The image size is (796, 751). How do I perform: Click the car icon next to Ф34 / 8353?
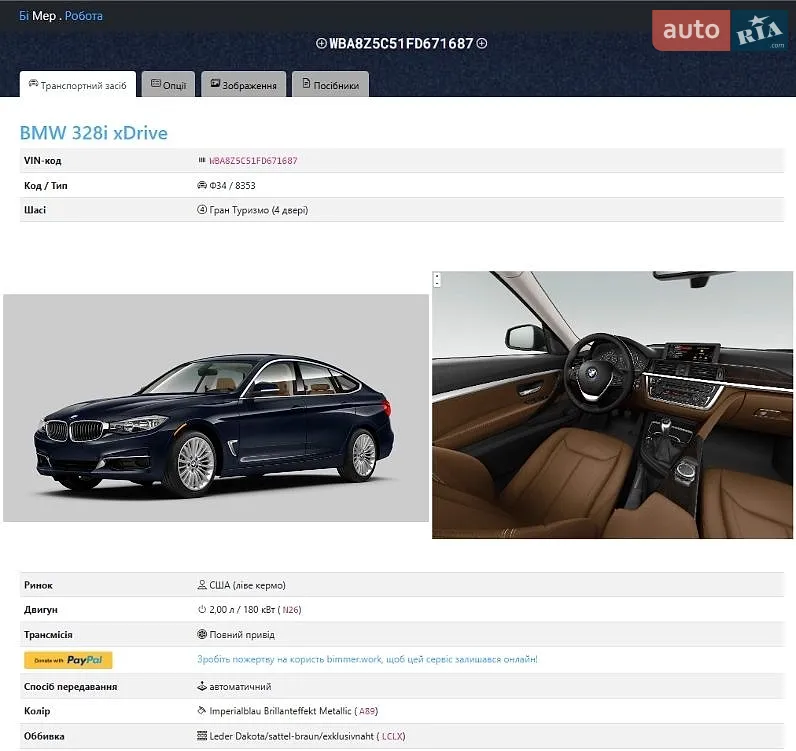click(x=202, y=185)
